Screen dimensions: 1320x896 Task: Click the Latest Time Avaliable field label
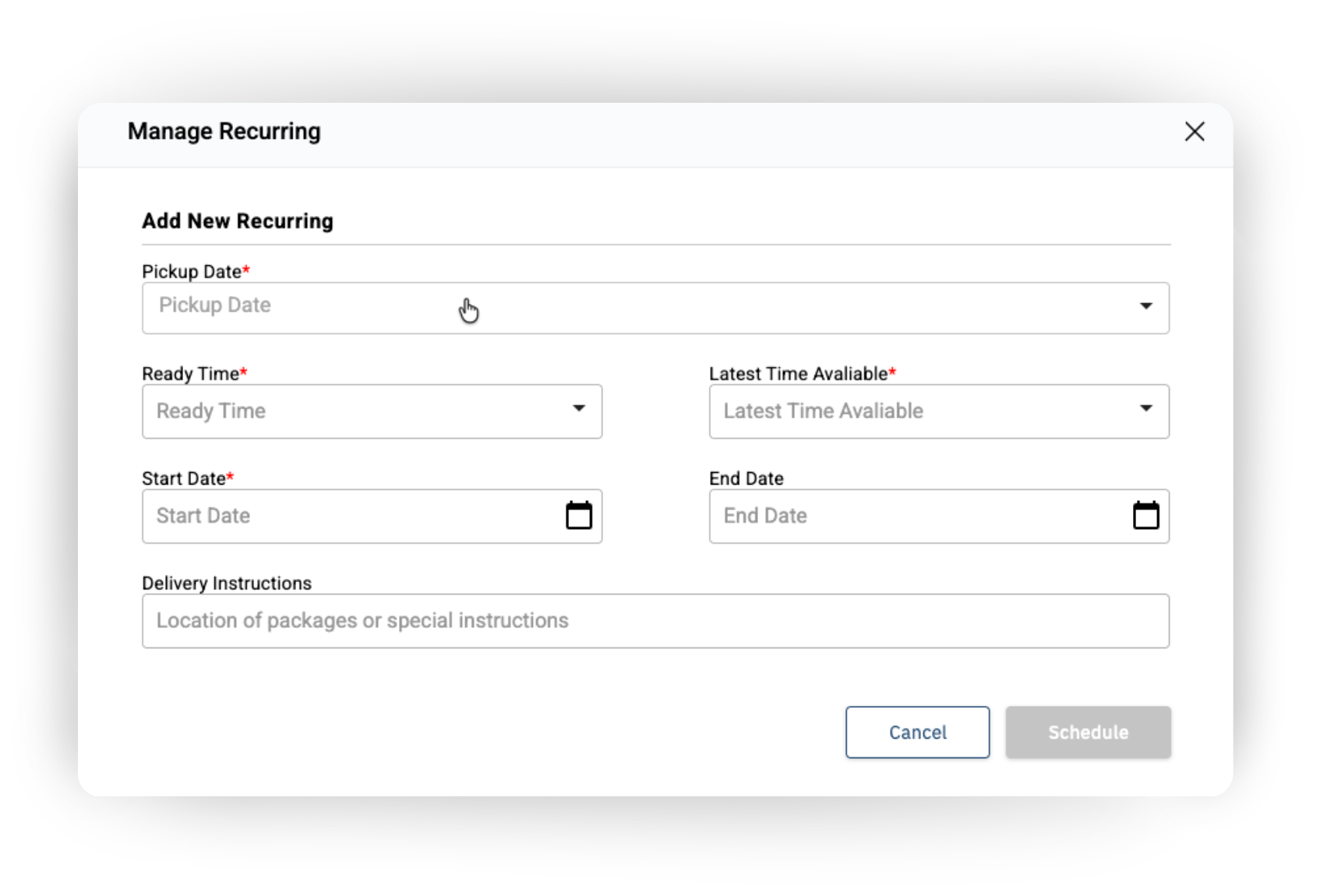[x=798, y=374]
